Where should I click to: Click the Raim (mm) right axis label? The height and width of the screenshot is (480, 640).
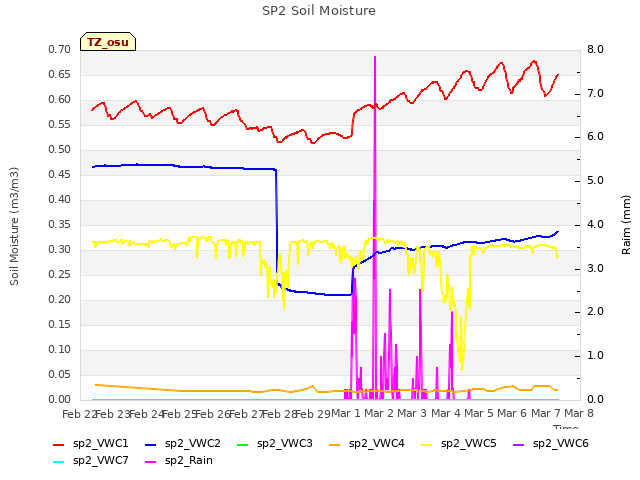[626, 225]
